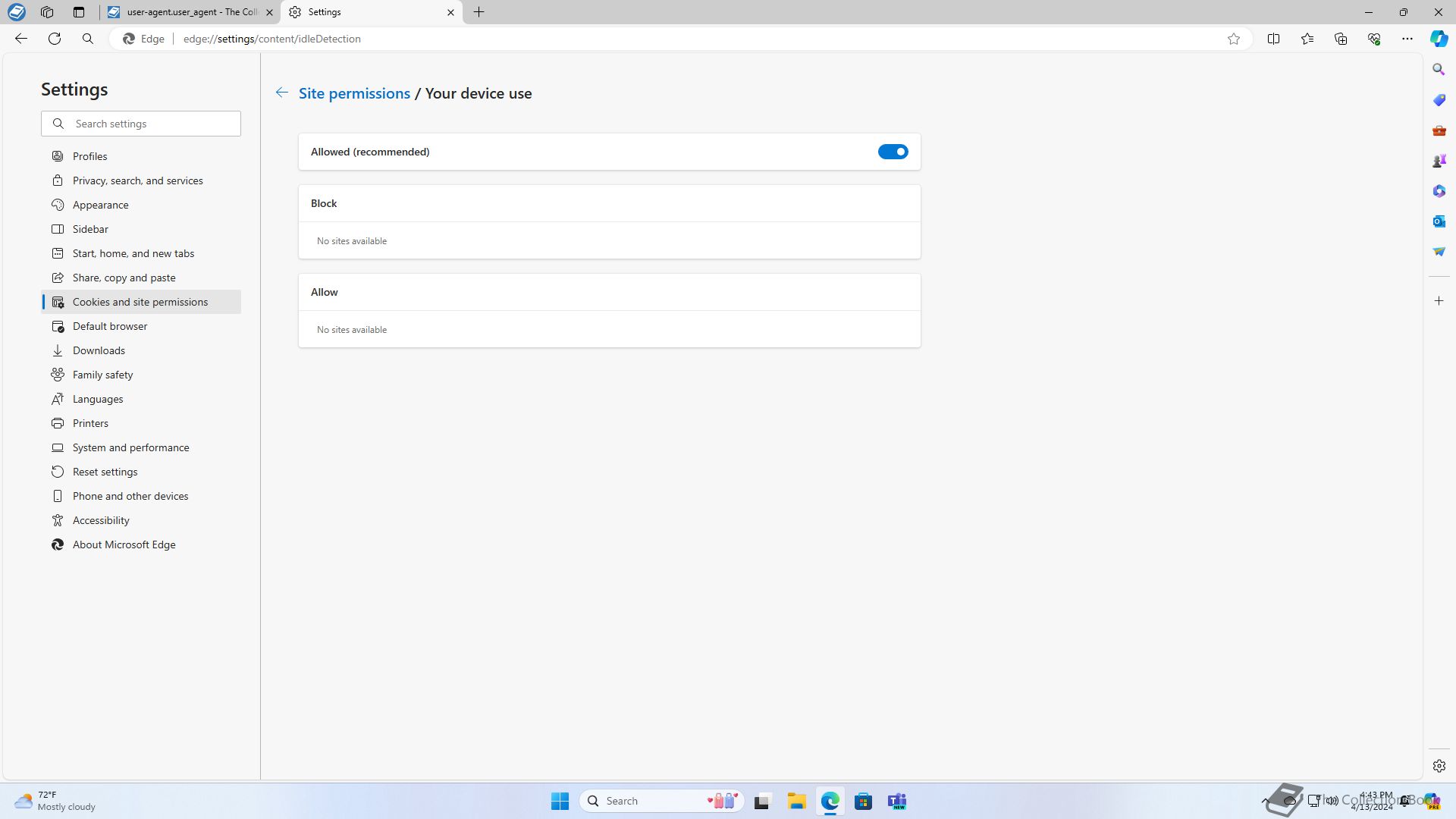1456x819 pixels.
Task: Open a new tab
Action: click(479, 12)
